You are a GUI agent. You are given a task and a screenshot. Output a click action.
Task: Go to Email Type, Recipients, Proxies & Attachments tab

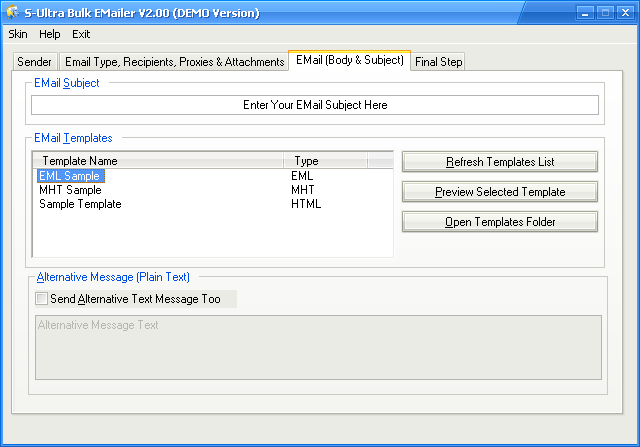coord(174,62)
